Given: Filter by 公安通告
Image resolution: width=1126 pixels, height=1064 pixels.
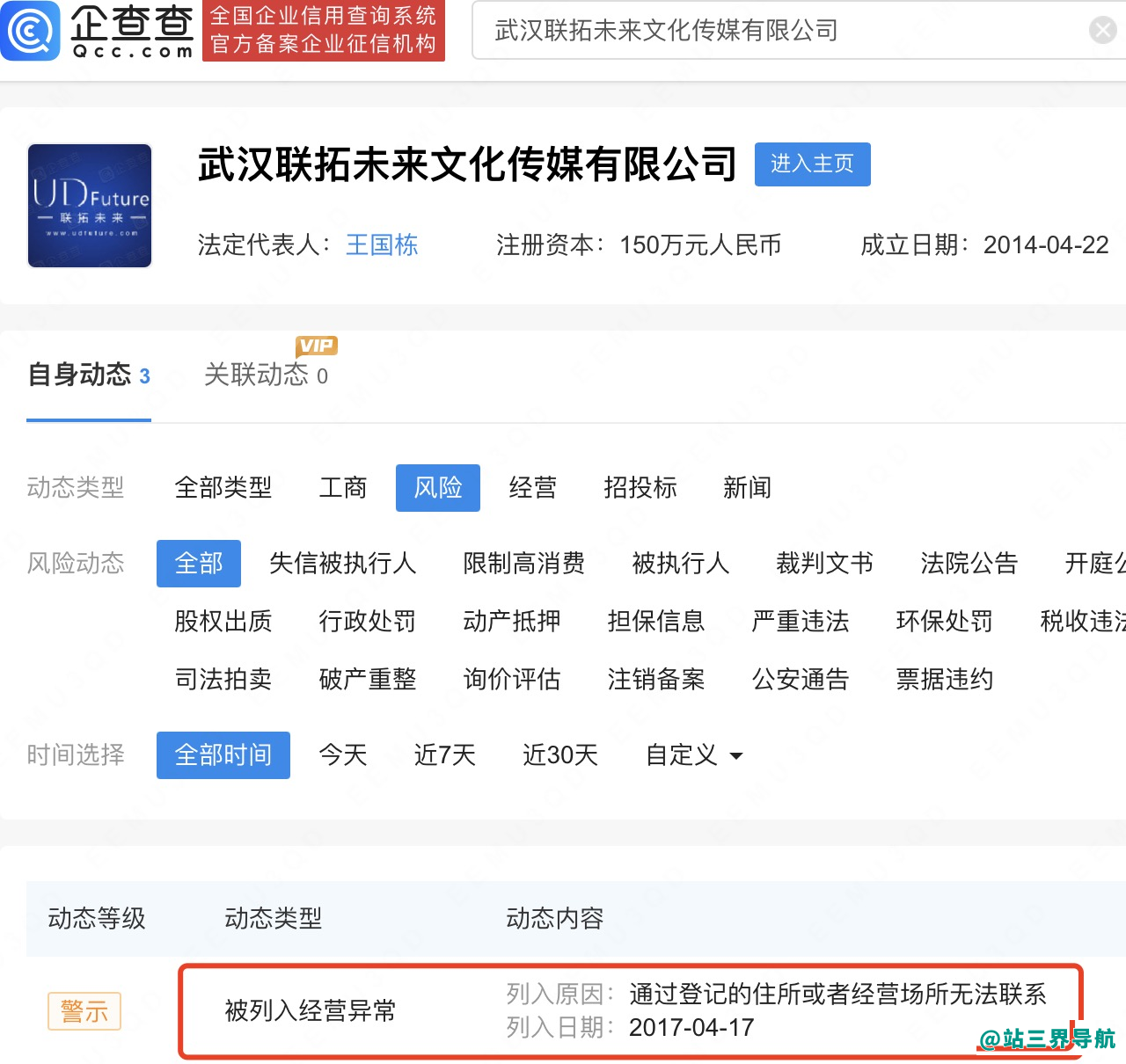Looking at the screenshot, I should tap(801, 679).
